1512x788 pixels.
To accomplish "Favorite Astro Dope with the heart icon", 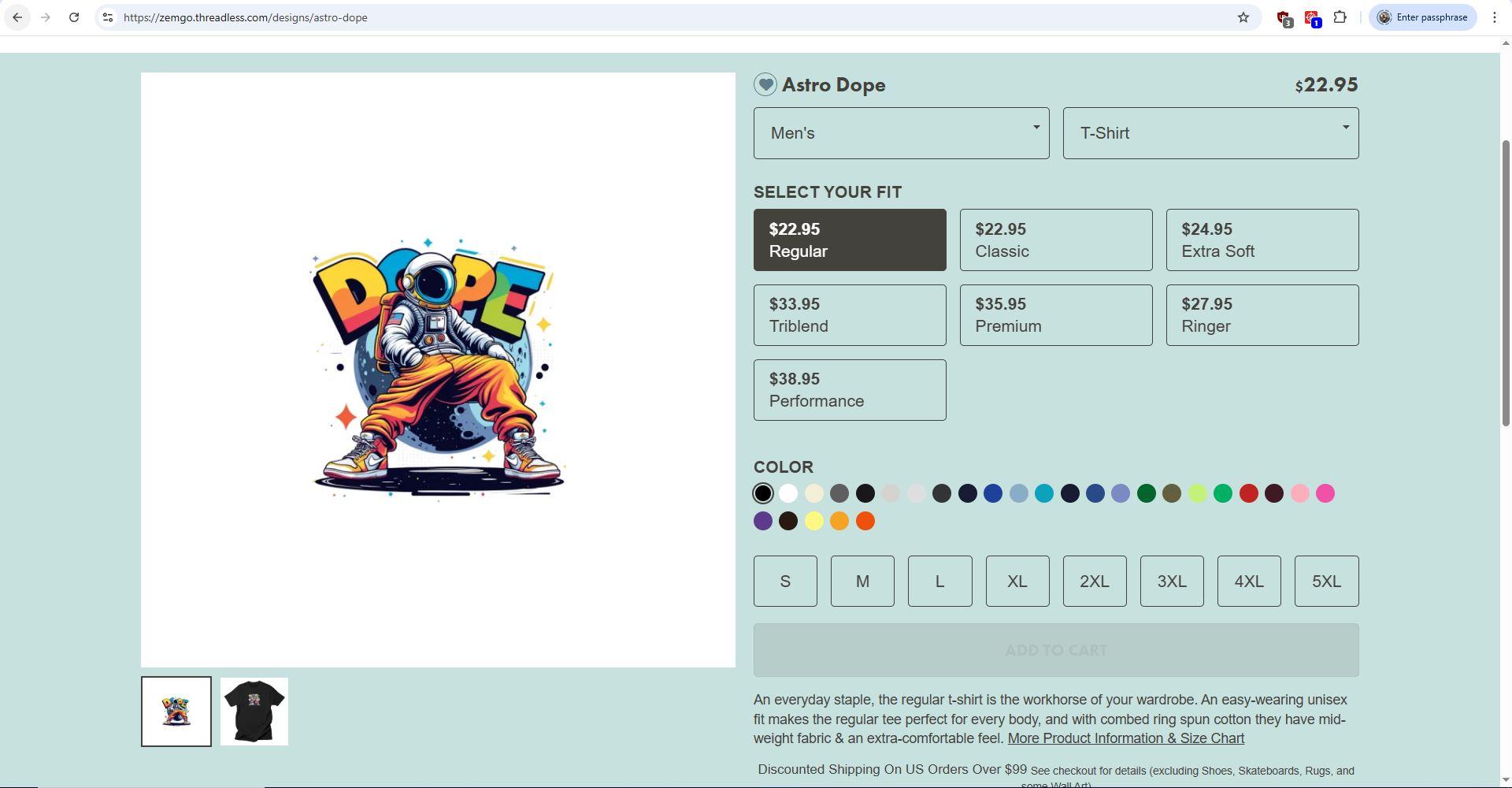I will [765, 84].
